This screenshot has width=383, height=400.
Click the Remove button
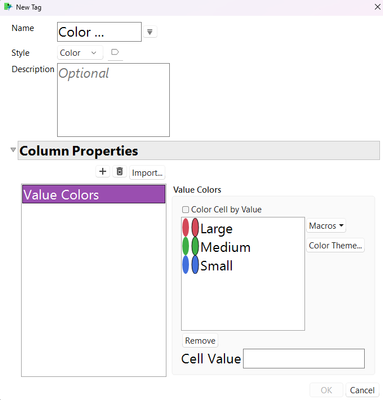[200, 340]
